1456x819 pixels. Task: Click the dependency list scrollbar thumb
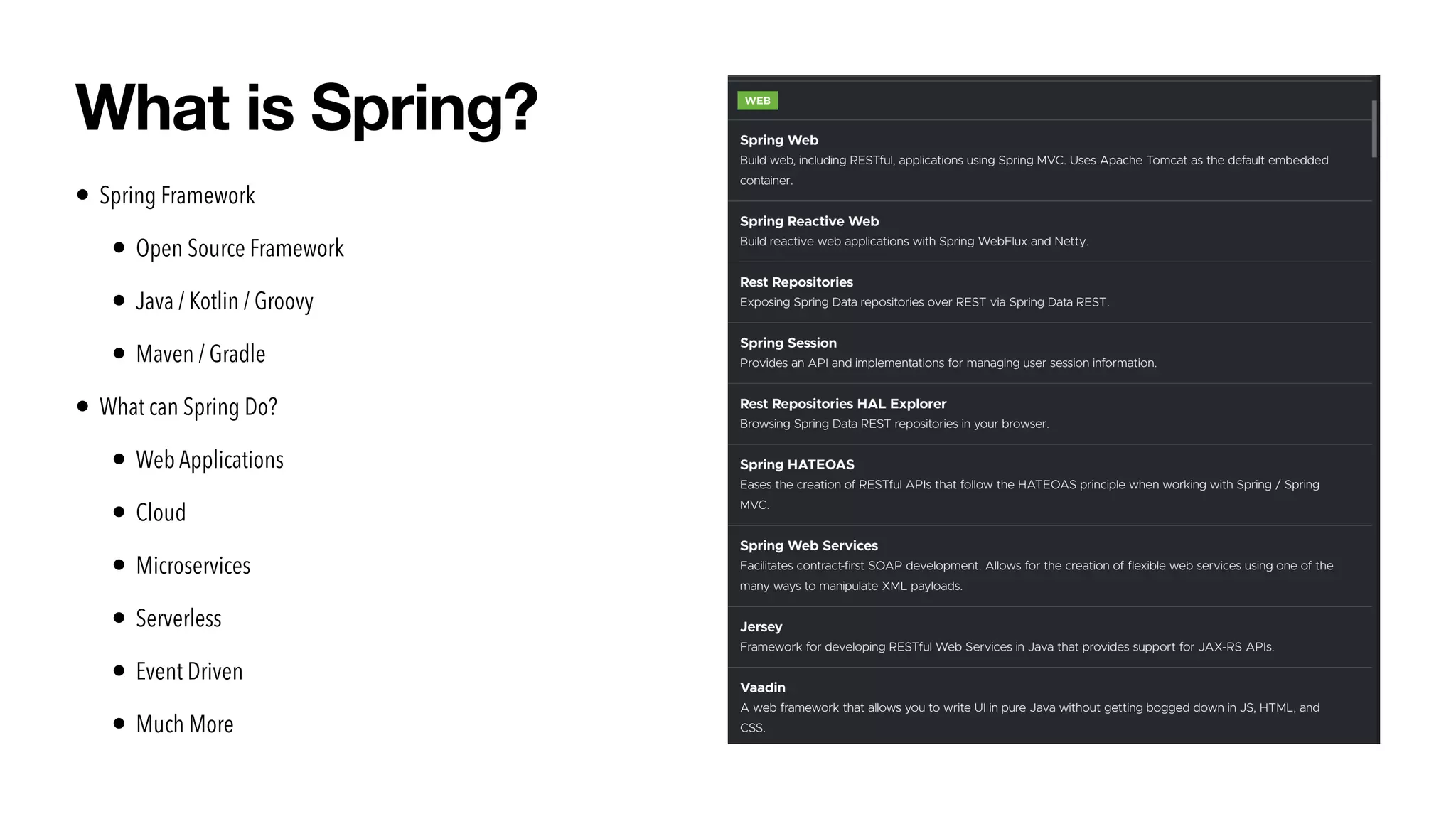pos(1374,129)
